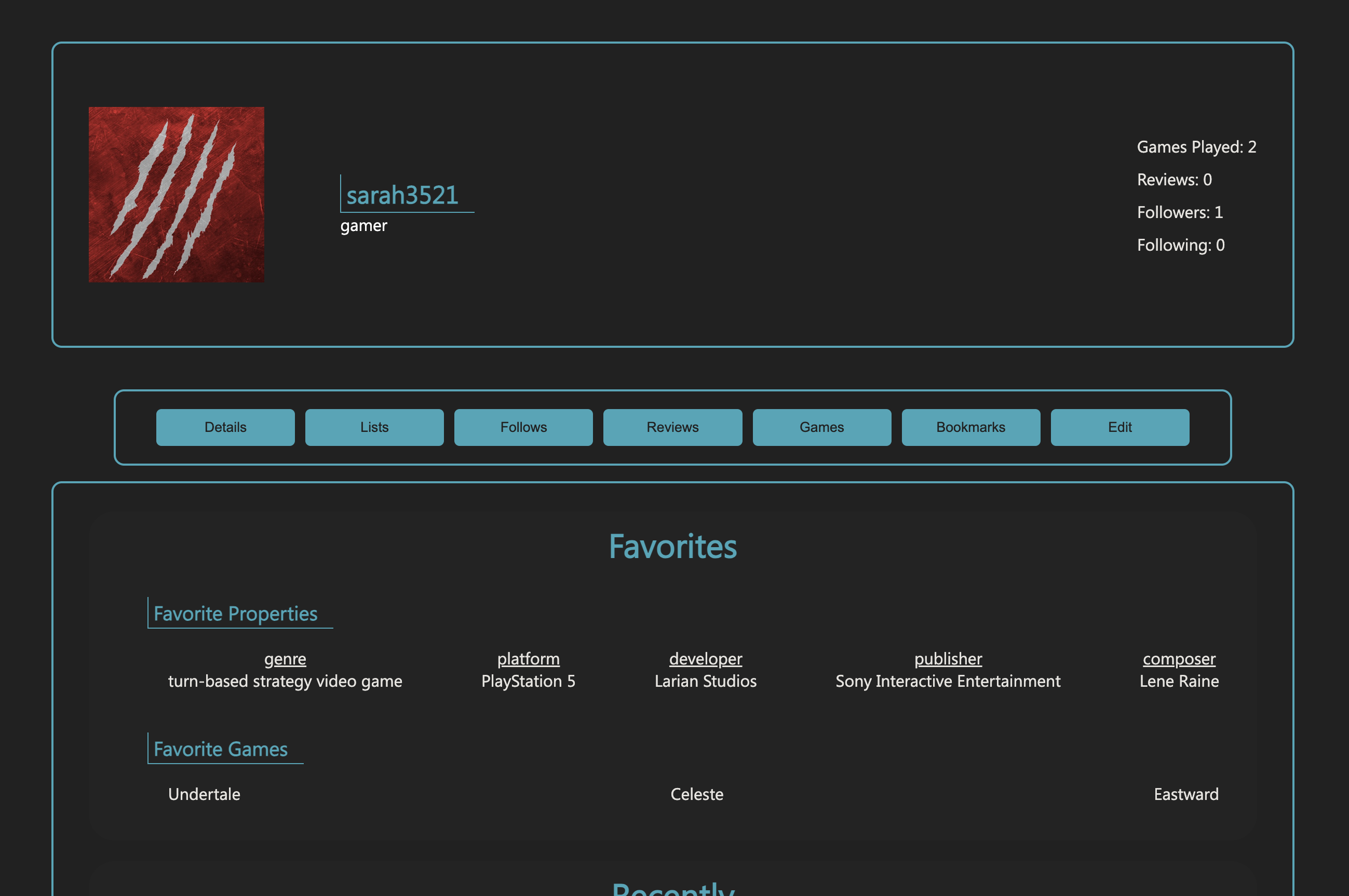The height and width of the screenshot is (896, 1349).
Task: Open the composer property link
Action: point(1179,659)
